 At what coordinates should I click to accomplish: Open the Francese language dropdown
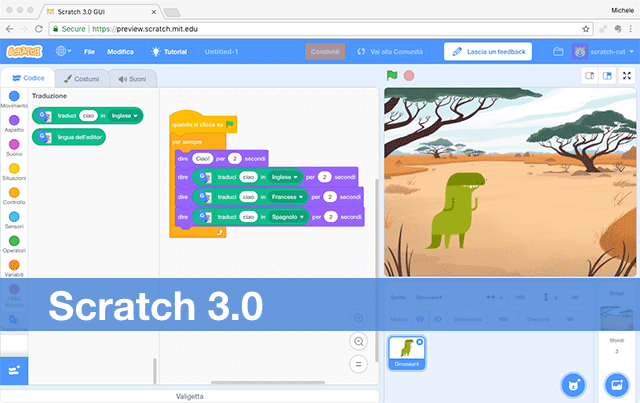tap(288, 197)
